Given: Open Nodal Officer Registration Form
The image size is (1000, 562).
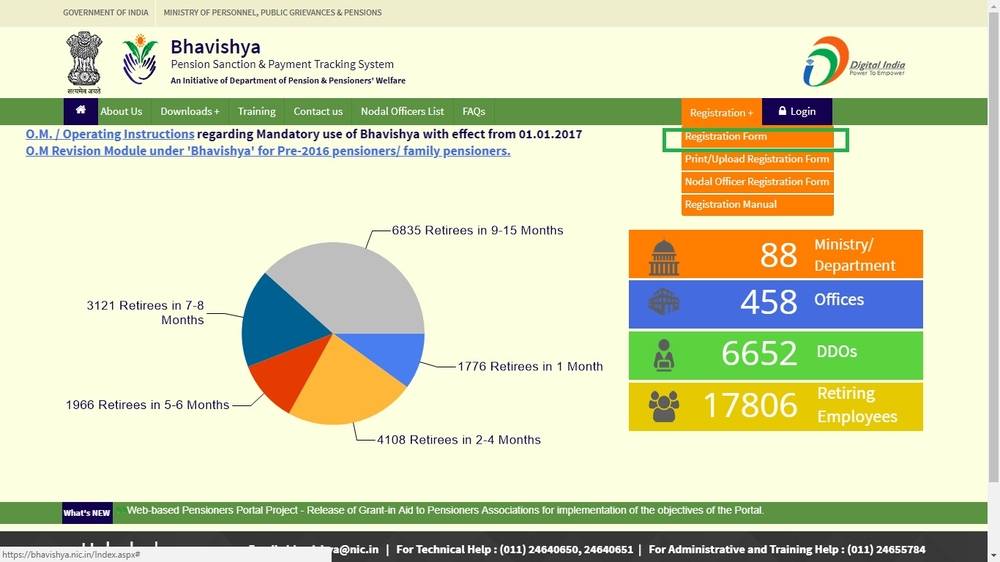Looking at the screenshot, I should [x=756, y=182].
